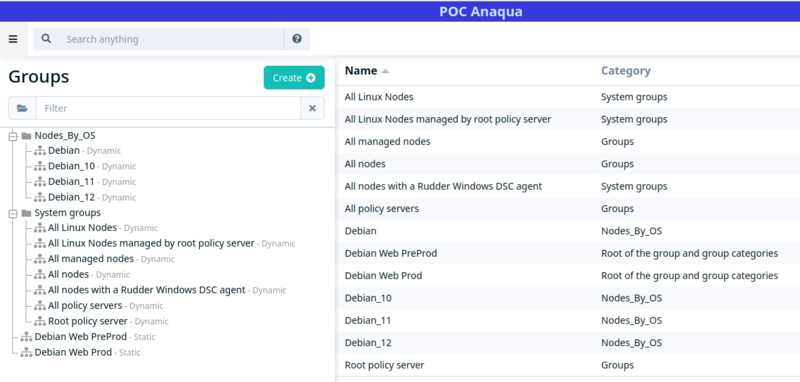Select Debian_10 in the groups tree
Image resolution: width=800 pixels, height=382 pixels.
tap(71, 166)
